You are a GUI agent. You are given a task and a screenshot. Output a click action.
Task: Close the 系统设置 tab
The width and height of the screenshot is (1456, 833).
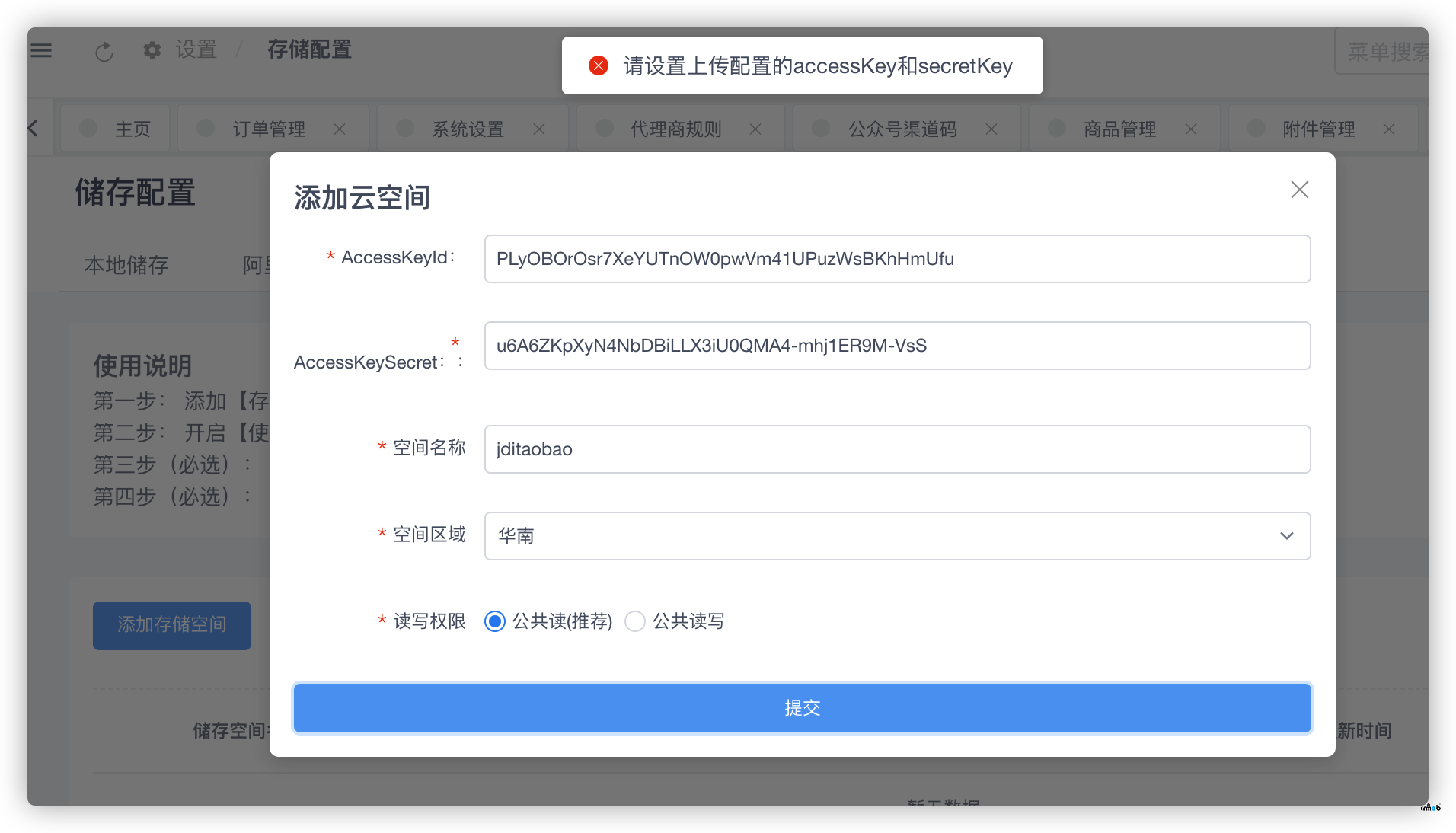click(x=539, y=129)
